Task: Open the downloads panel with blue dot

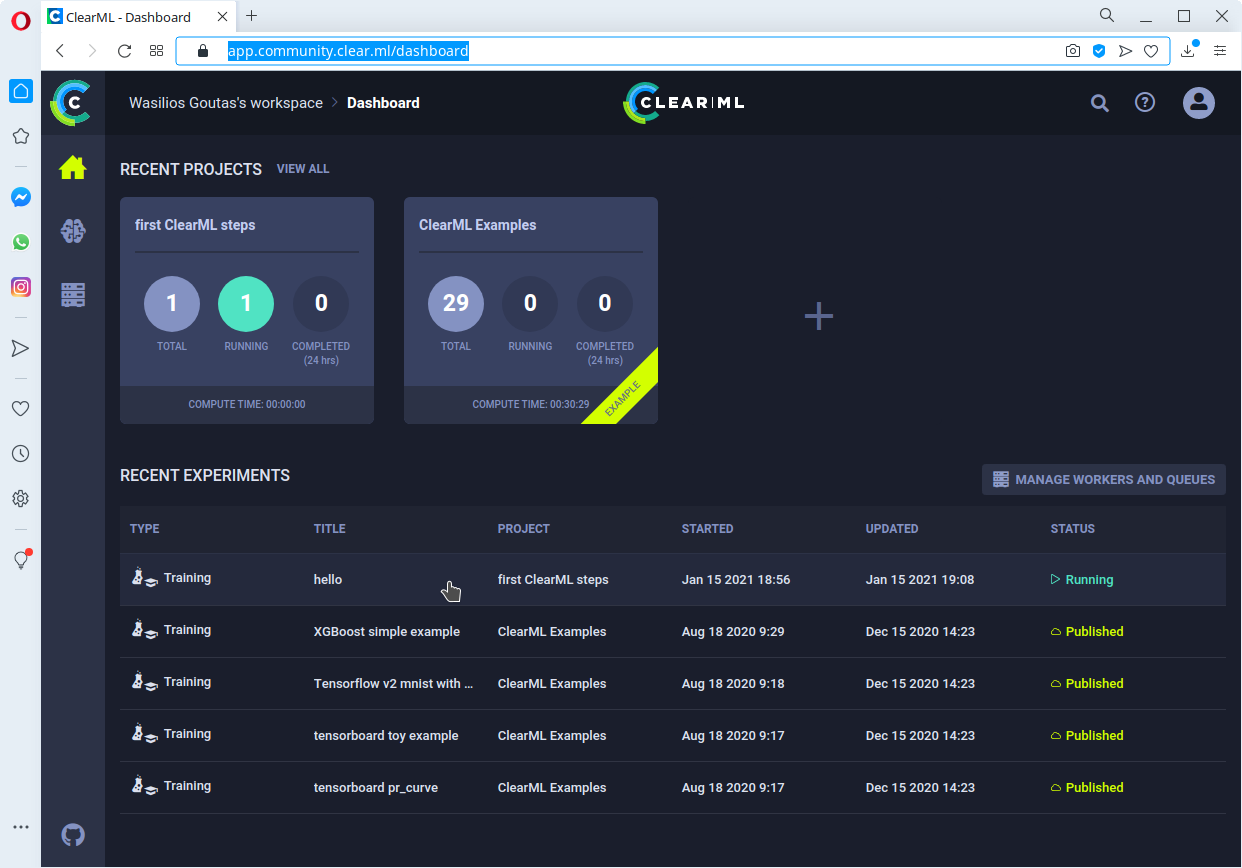Action: click(x=1188, y=50)
